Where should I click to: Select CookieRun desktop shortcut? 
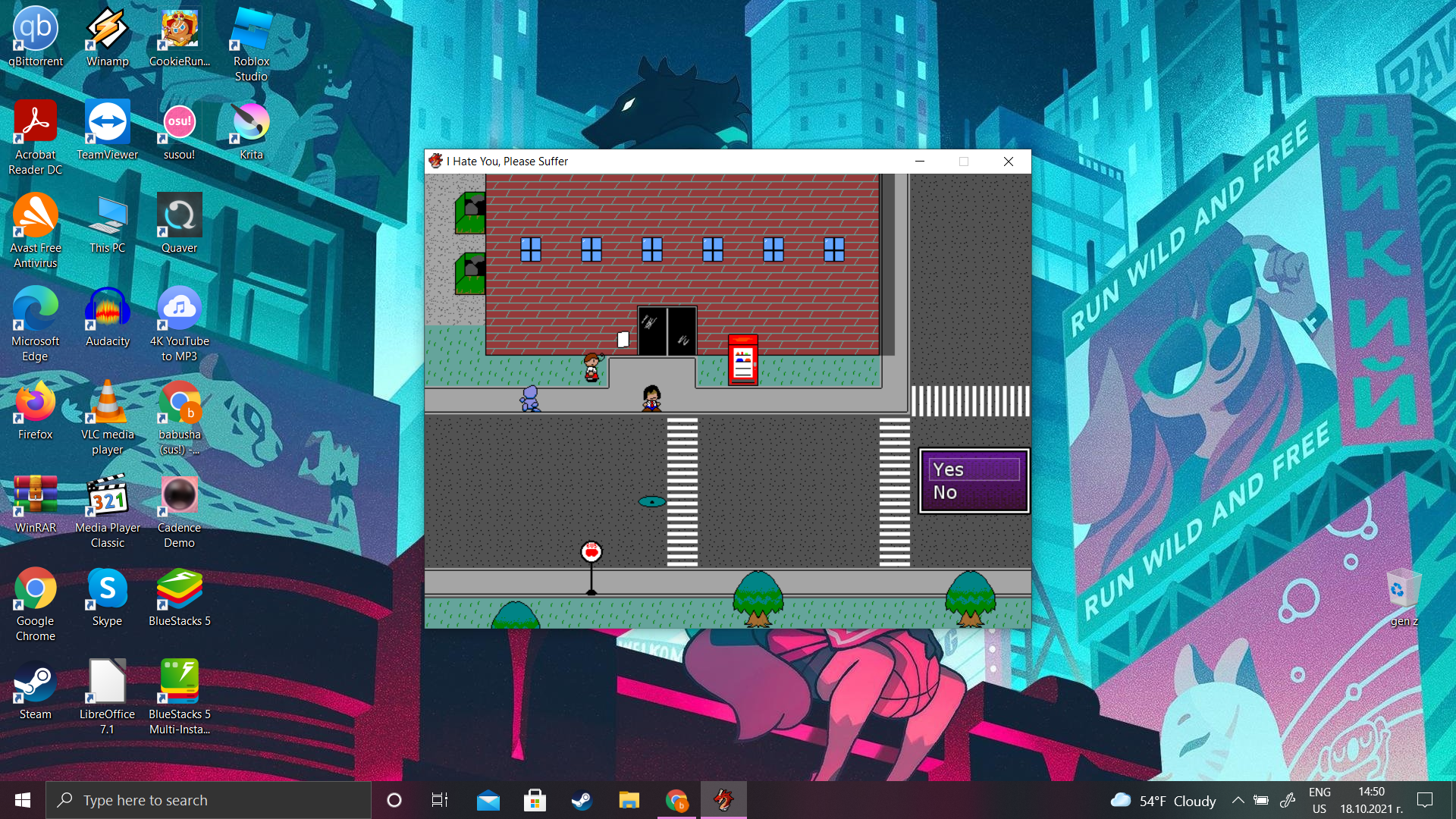tap(180, 37)
